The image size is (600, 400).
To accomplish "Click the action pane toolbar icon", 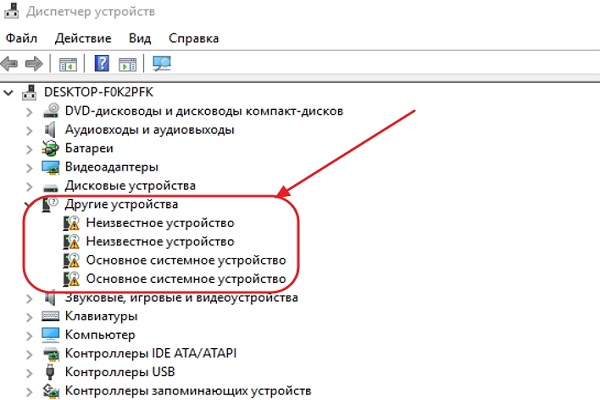I will [x=127, y=64].
